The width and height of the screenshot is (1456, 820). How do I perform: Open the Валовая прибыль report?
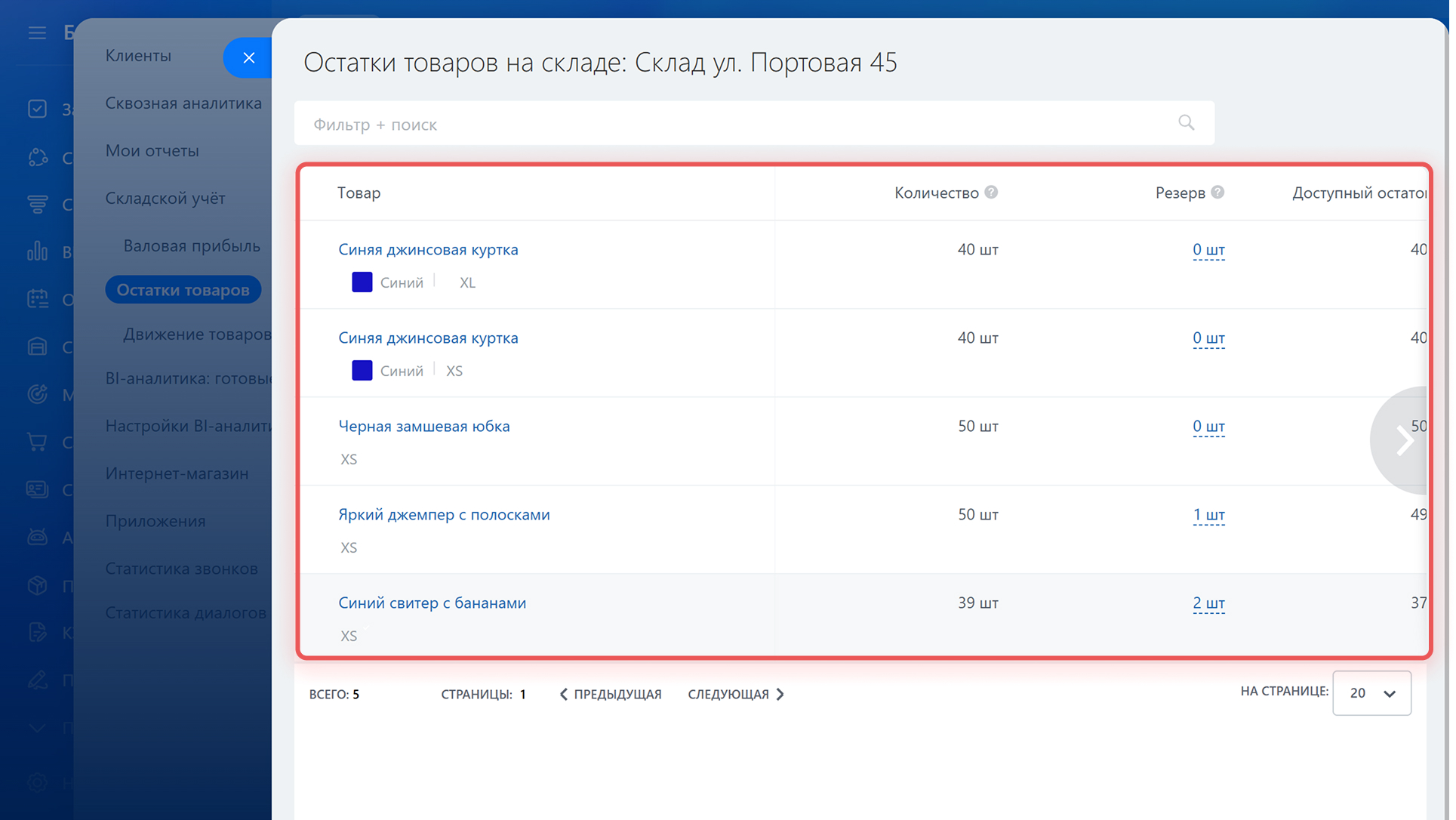[x=192, y=245]
